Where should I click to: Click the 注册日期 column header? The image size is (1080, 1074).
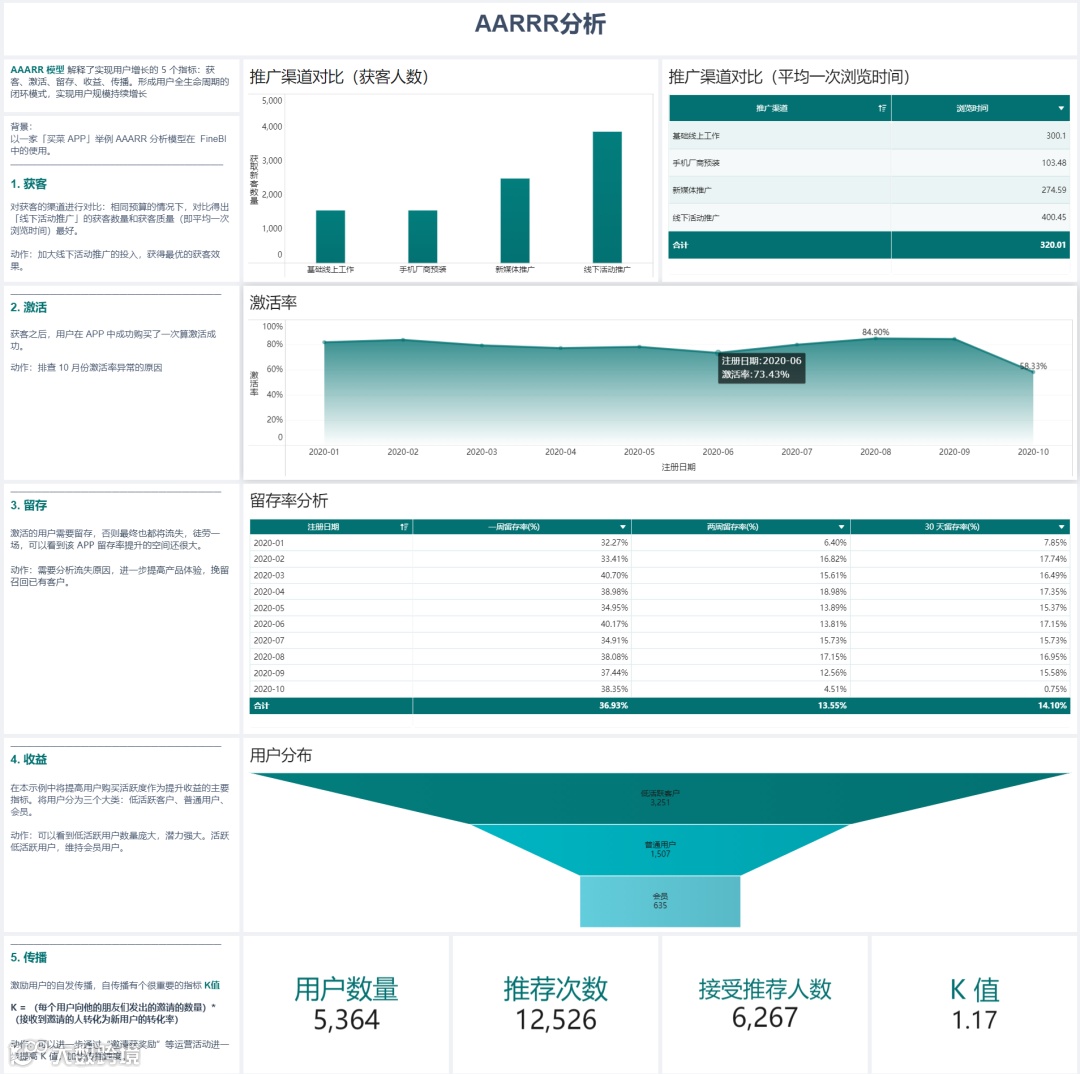pyautogui.click(x=331, y=527)
